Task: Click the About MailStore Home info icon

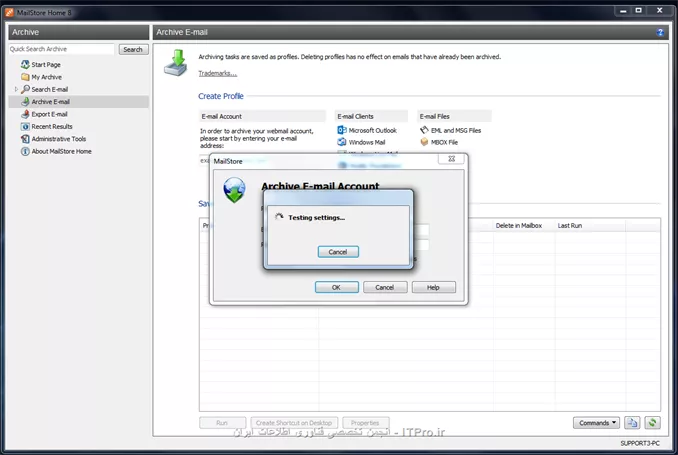Action: tap(25, 151)
